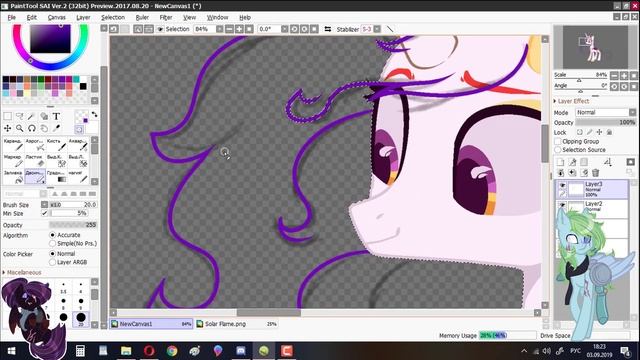The width and height of the screenshot is (640, 360).
Task: Open the Brush Size multiplier dropdown
Action: [44, 204]
